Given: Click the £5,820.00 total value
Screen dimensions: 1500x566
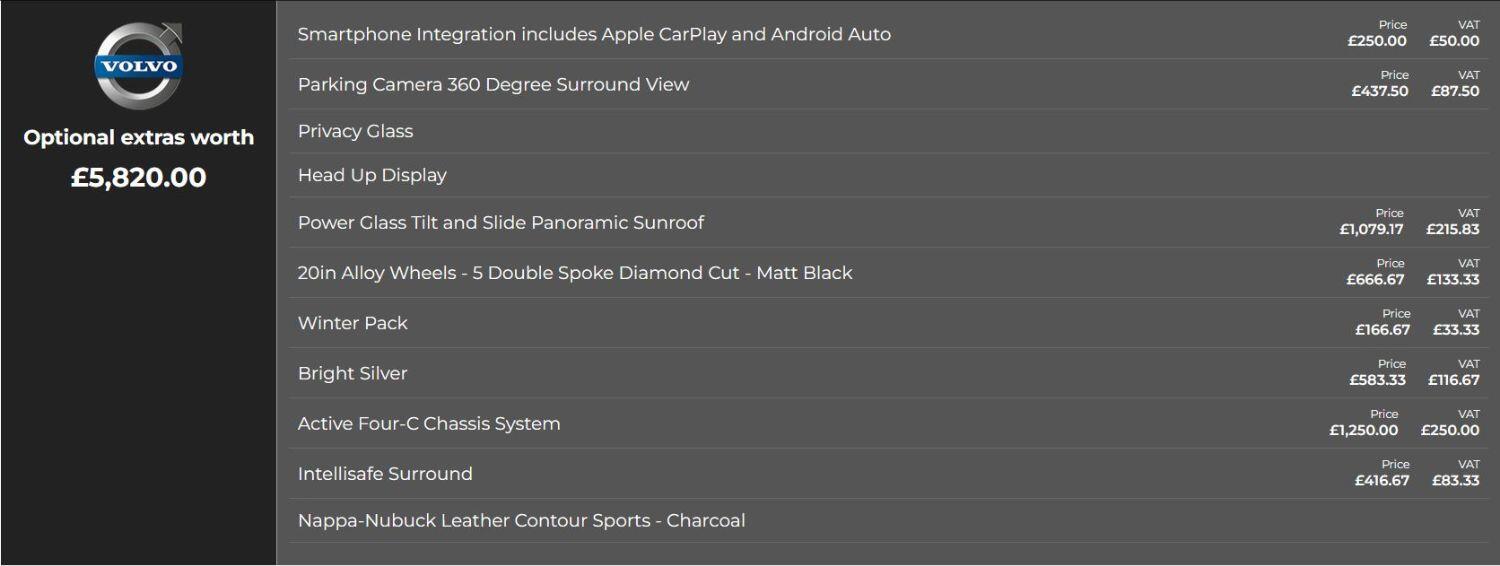Looking at the screenshot, I should (139, 177).
